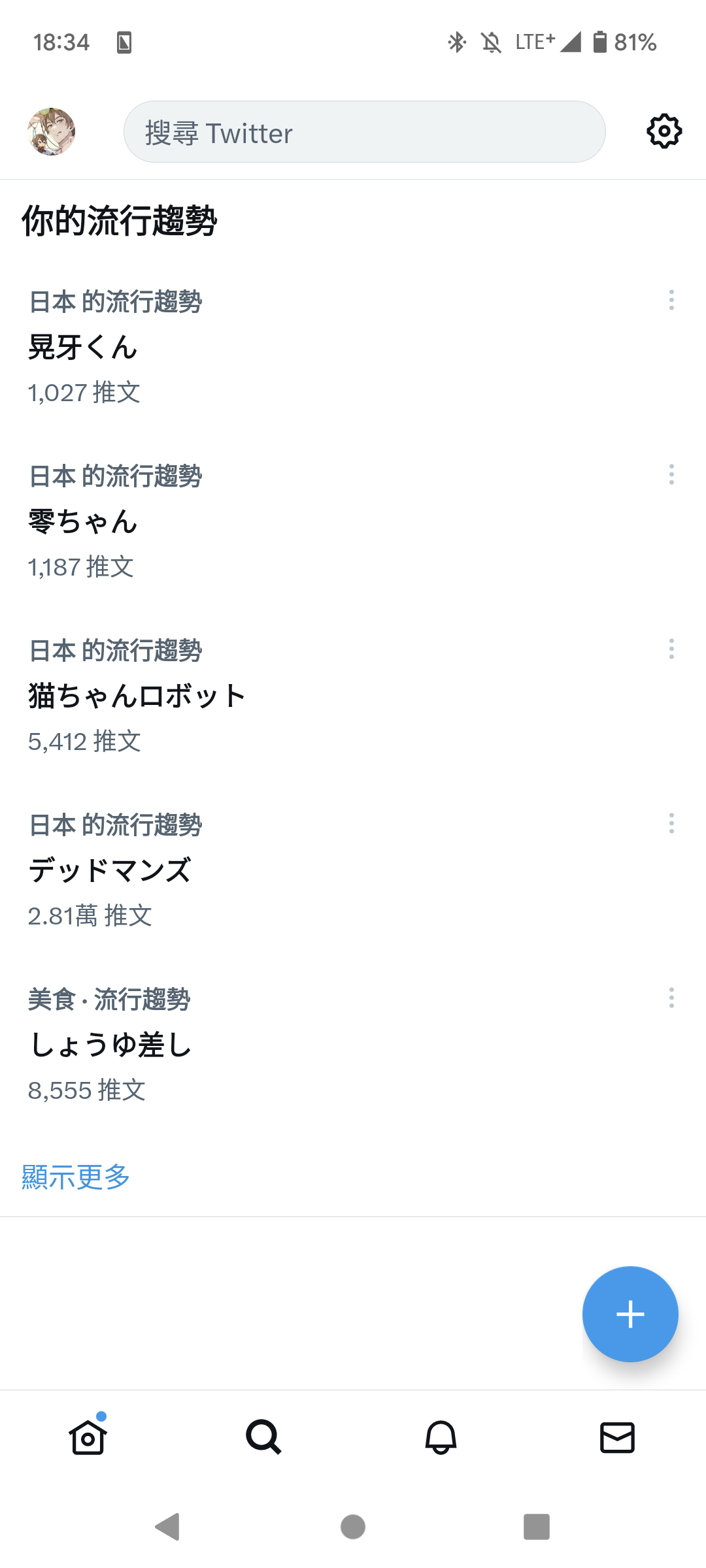Open the Messages envelope tab
Viewport: 706px width, 1568px height.
tap(617, 1437)
